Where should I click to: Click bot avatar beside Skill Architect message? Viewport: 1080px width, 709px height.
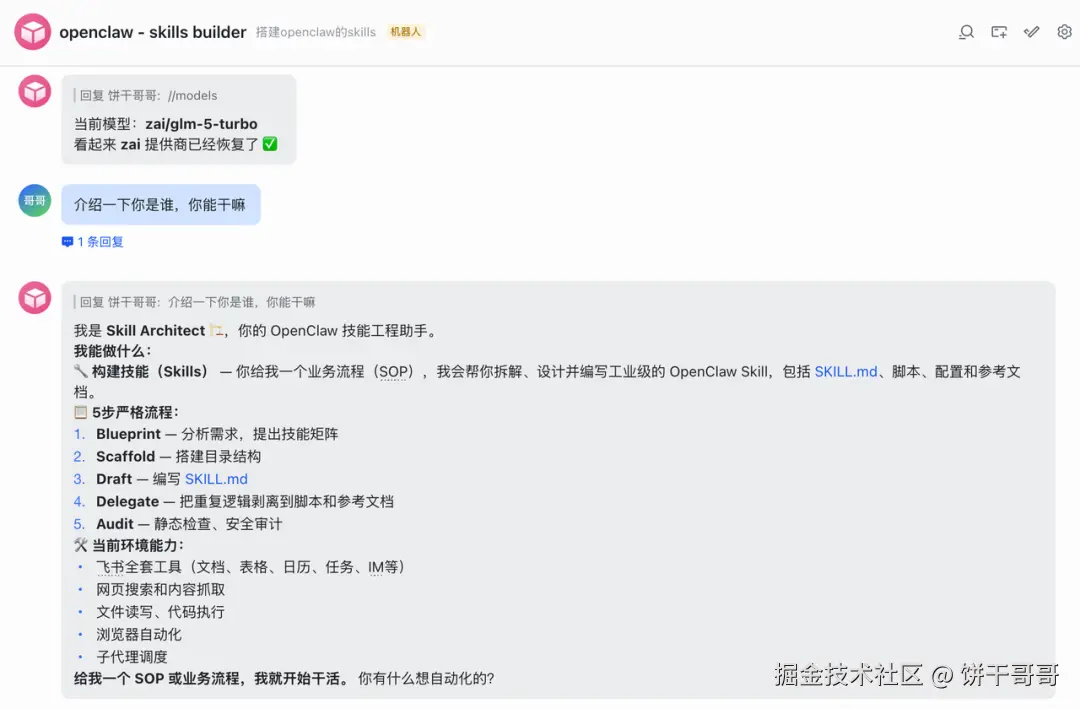pyautogui.click(x=34, y=298)
